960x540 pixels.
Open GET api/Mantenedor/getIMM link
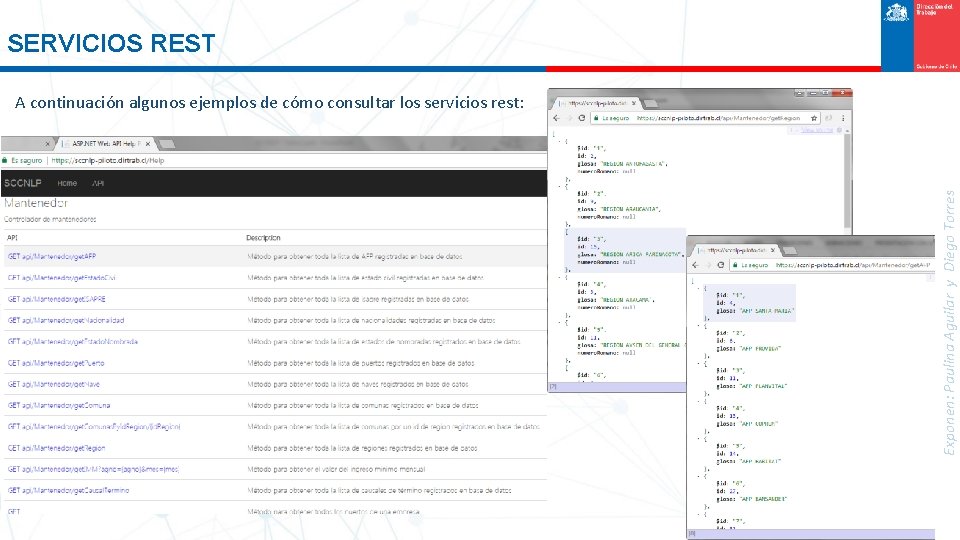click(93, 470)
